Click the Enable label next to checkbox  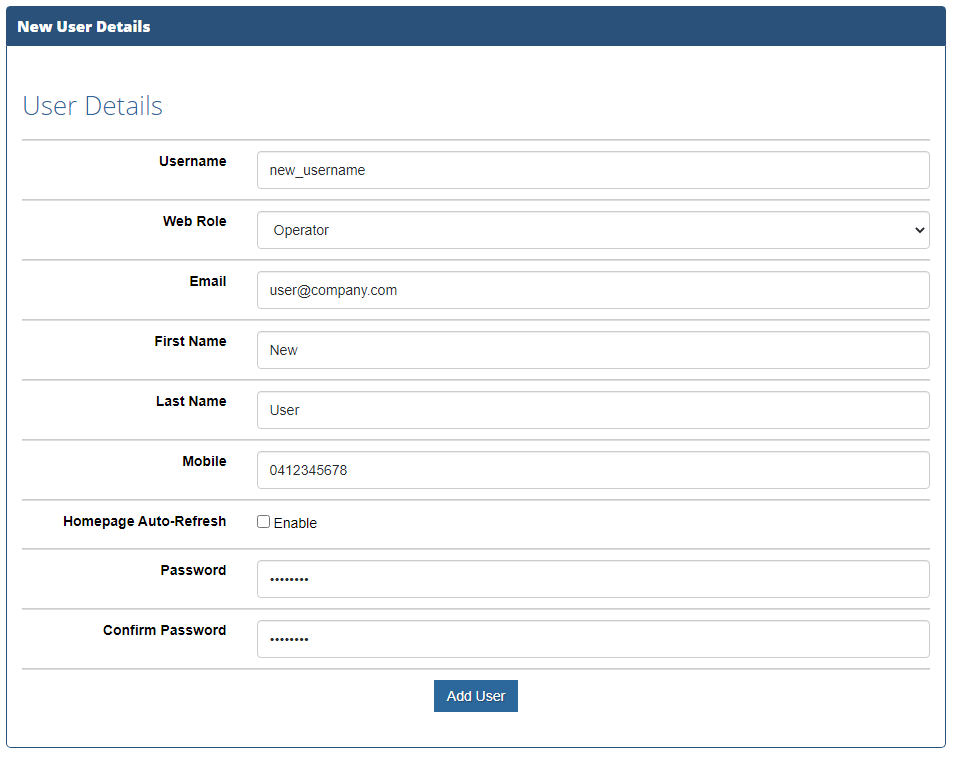tap(295, 523)
